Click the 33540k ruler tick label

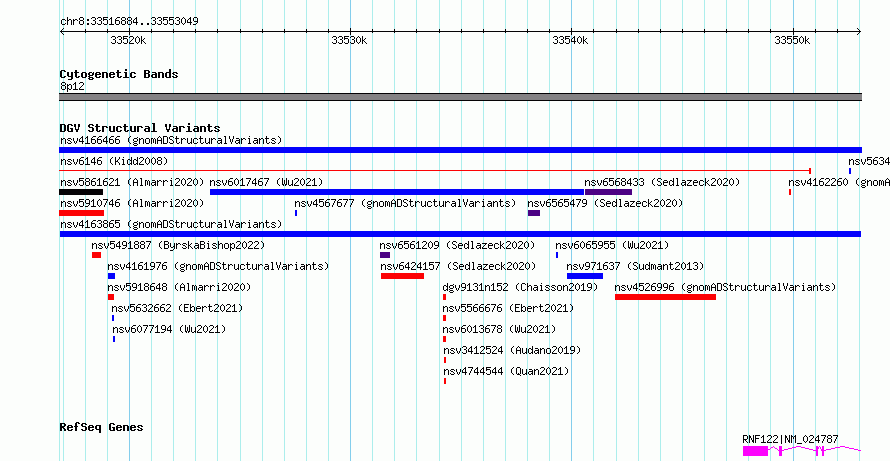[570, 40]
